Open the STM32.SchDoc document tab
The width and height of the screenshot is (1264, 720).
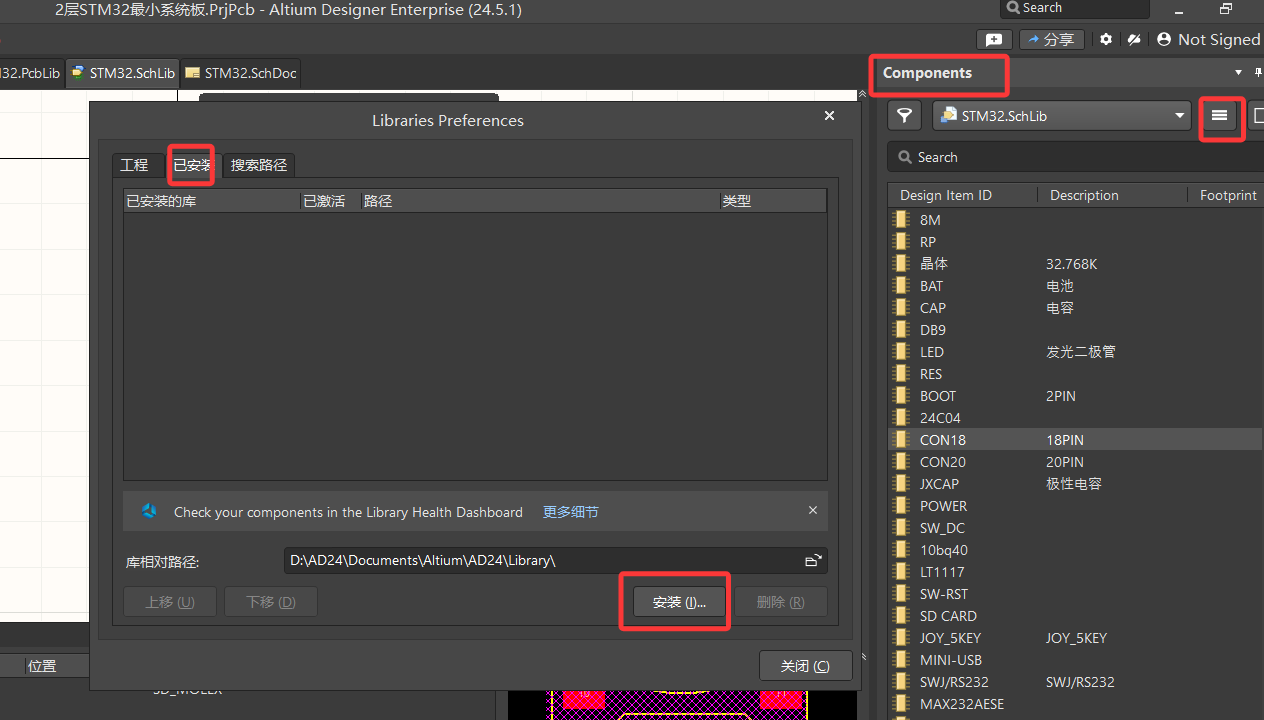pyautogui.click(x=240, y=73)
